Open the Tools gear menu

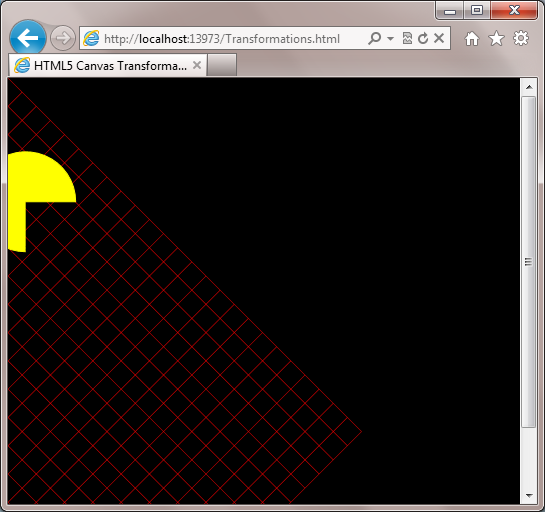point(521,38)
